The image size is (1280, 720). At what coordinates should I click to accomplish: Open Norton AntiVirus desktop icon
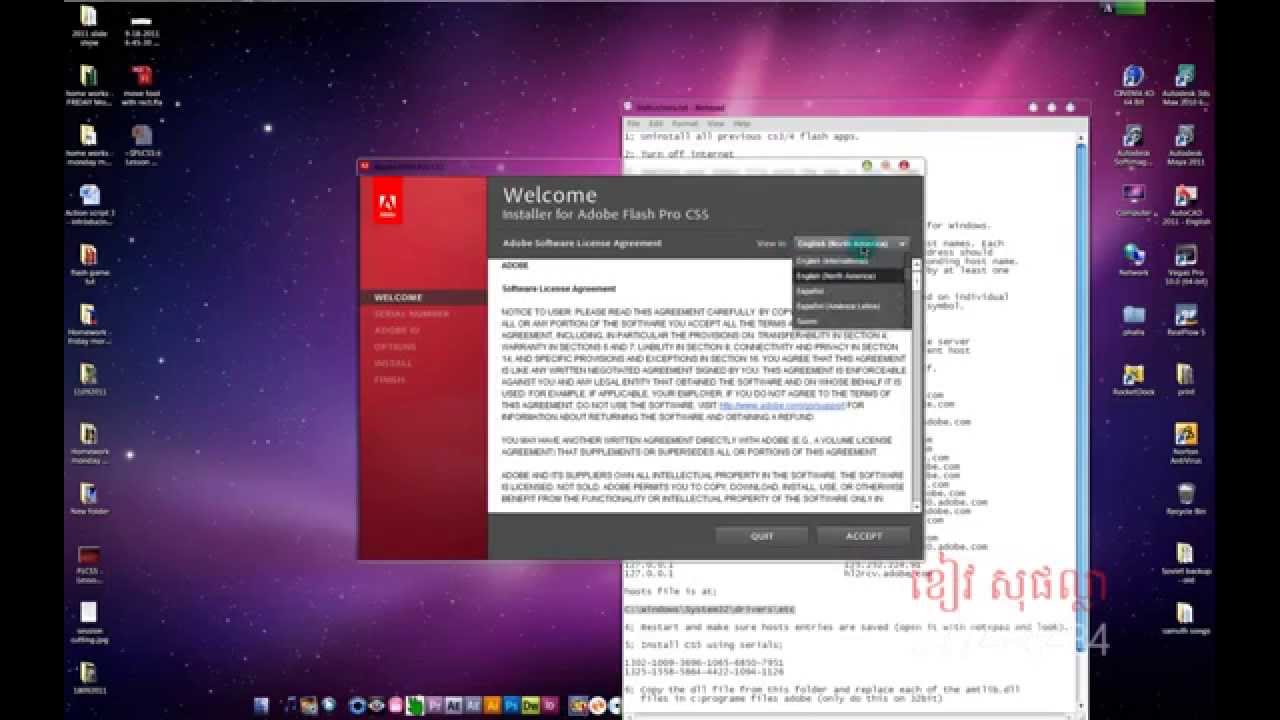click(1185, 444)
